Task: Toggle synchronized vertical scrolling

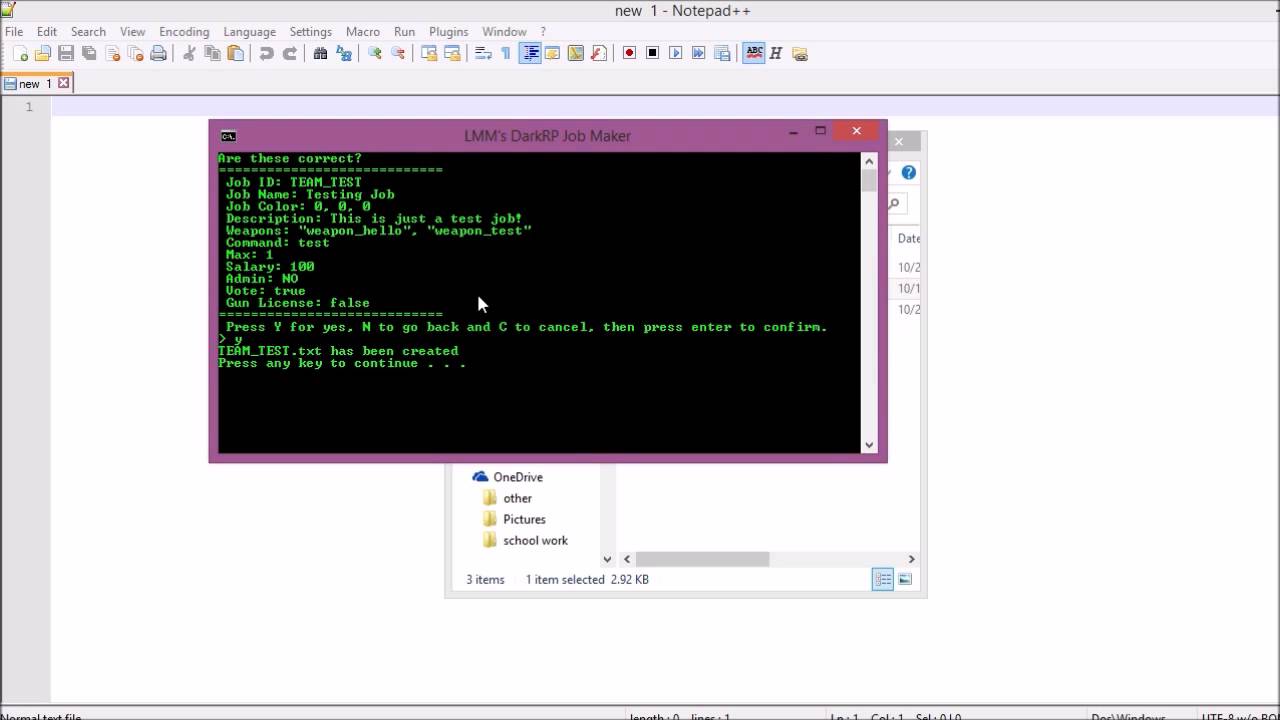Action: coord(429,54)
